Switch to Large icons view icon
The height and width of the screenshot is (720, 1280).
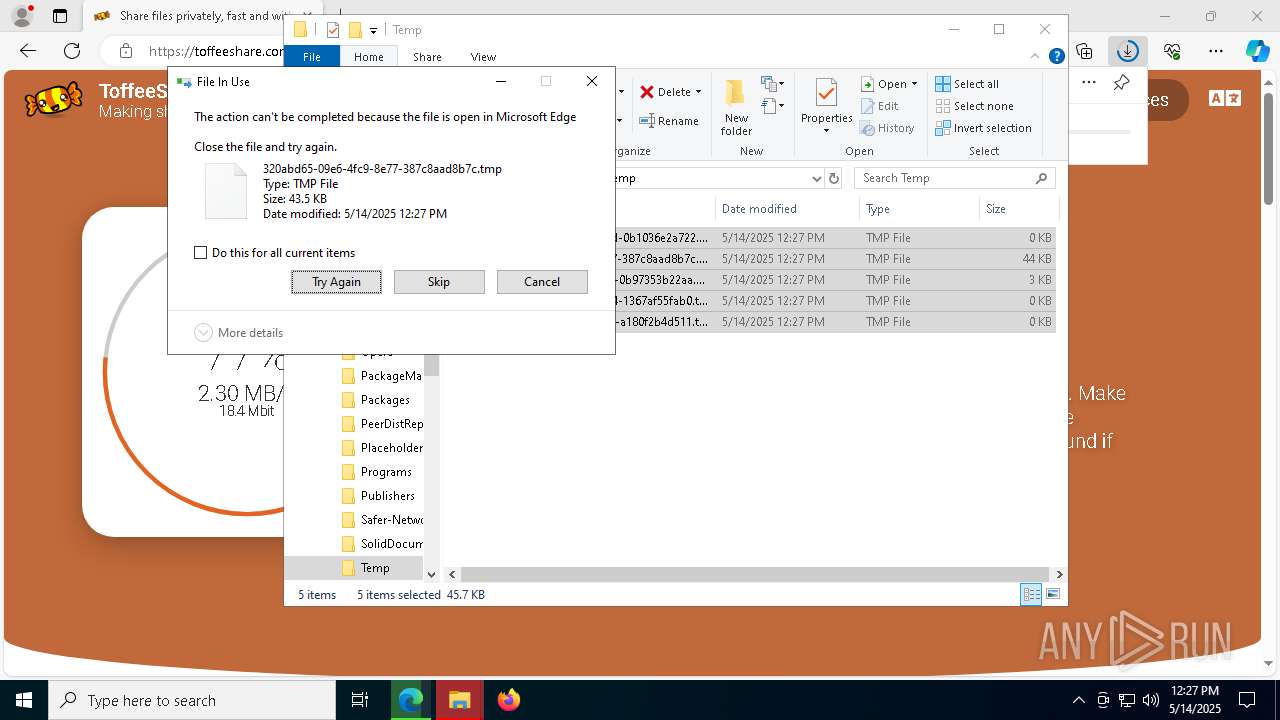click(x=1052, y=595)
